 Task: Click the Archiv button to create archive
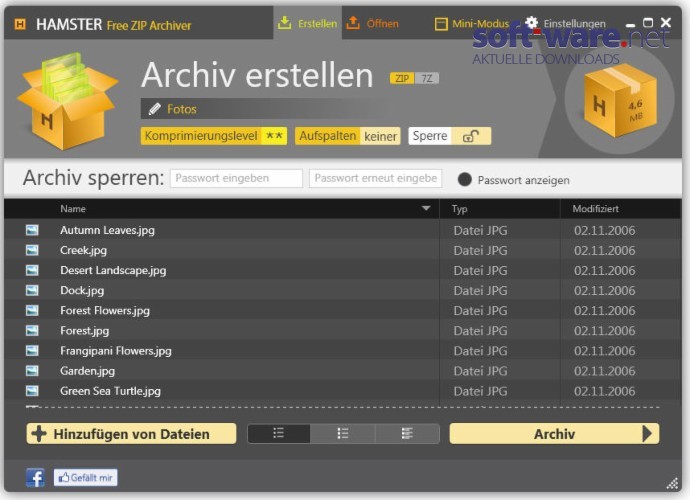click(554, 434)
